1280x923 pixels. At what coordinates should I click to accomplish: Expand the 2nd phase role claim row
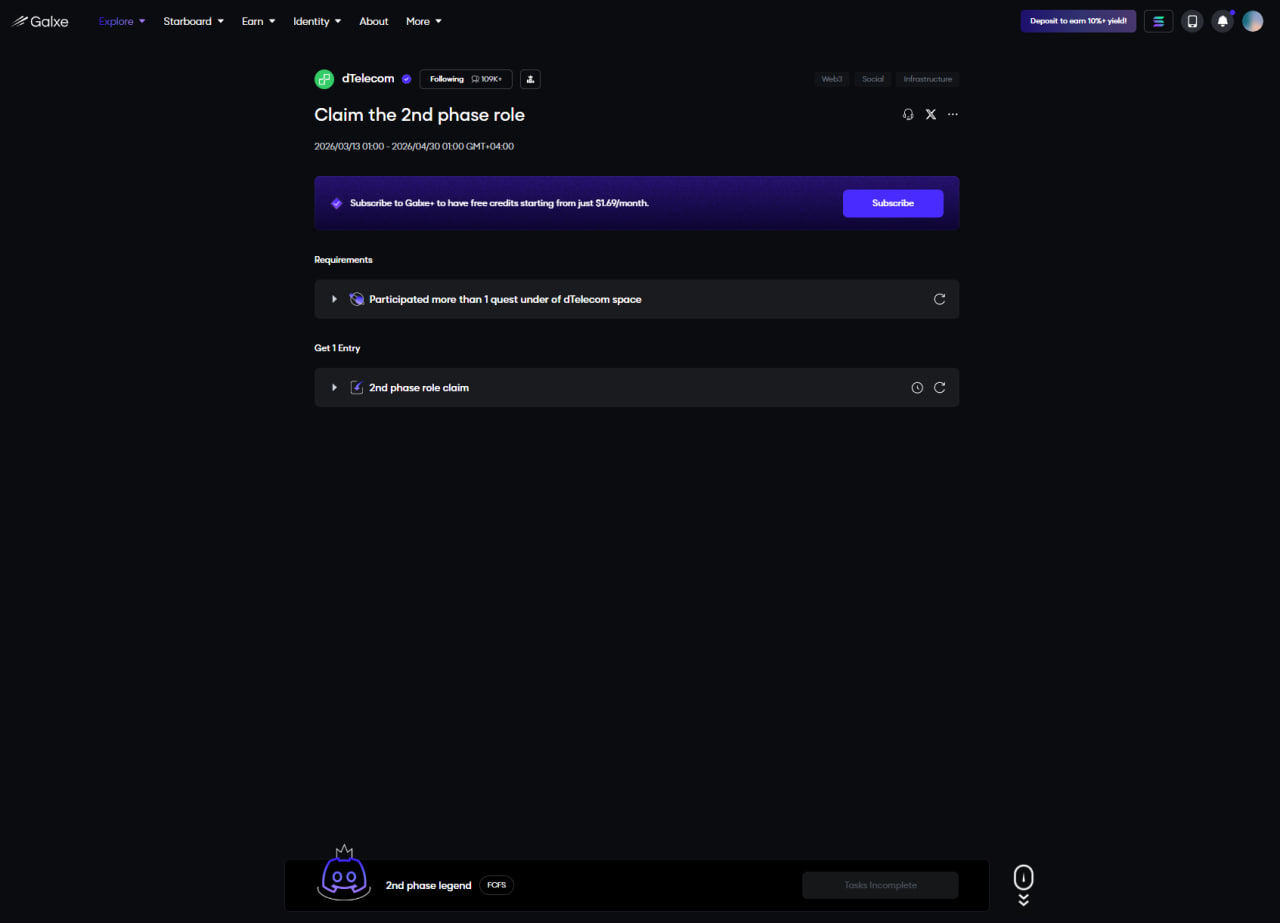click(637, 387)
